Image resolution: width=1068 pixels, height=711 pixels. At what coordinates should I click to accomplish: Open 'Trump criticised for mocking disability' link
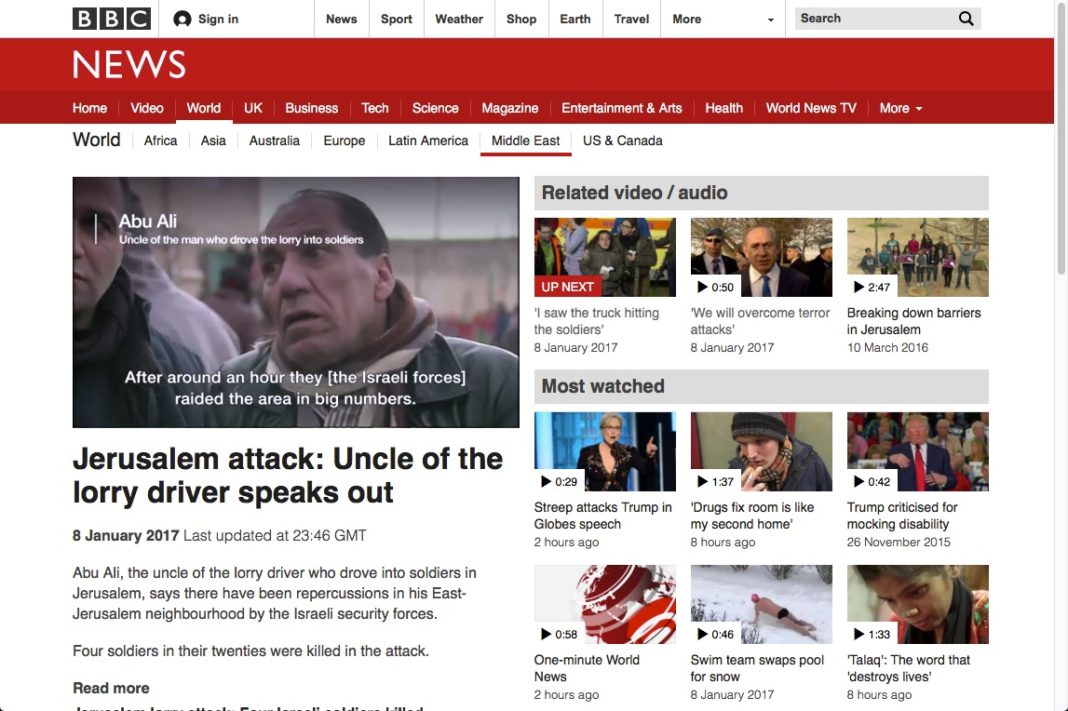[902, 516]
